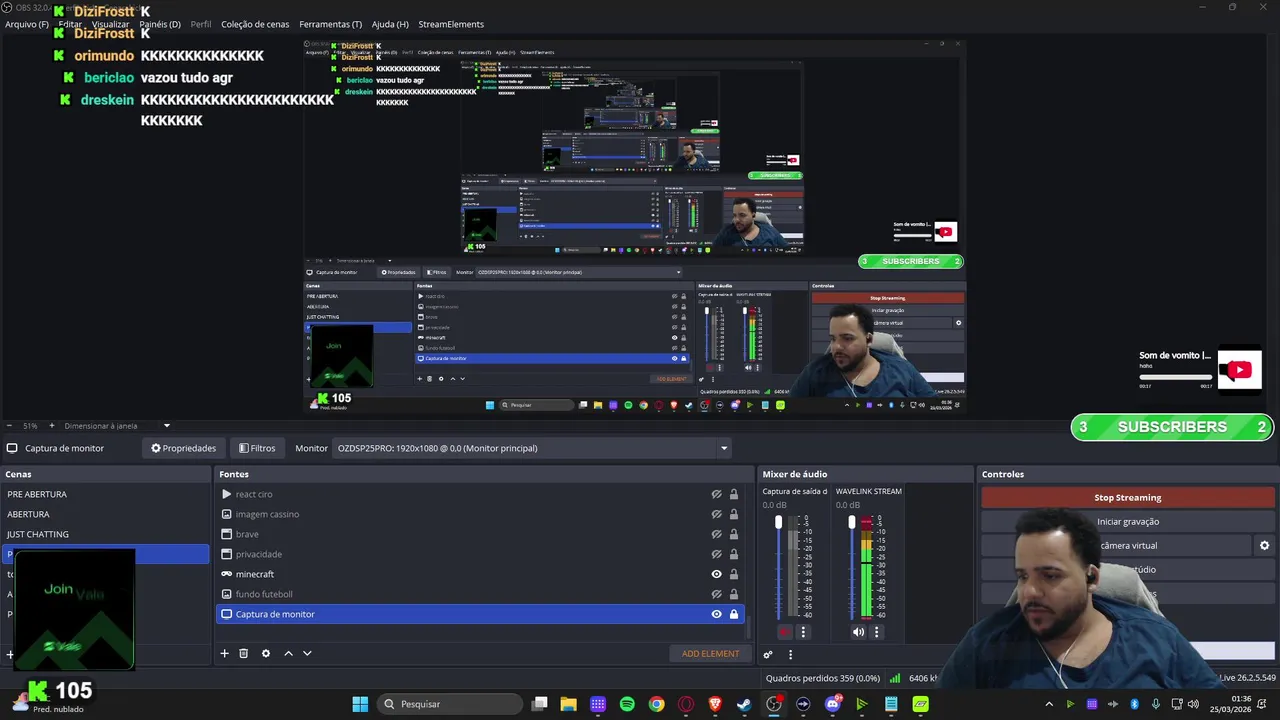Viewport: 1280px width, 720px height.
Task: Open the Painéis menu
Action: pos(160,24)
